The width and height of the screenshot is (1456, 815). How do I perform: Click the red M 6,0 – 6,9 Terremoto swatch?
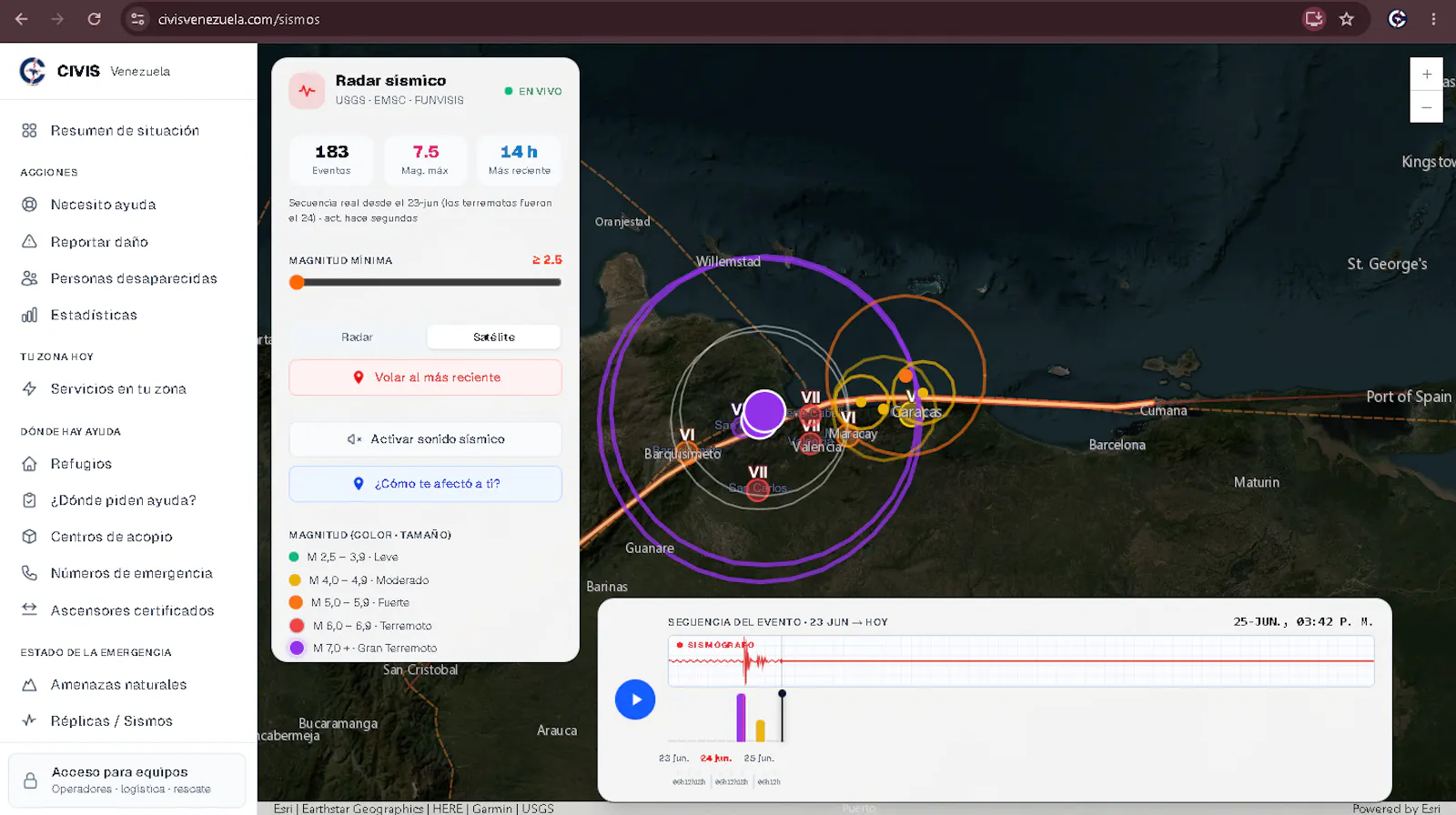pos(297,626)
